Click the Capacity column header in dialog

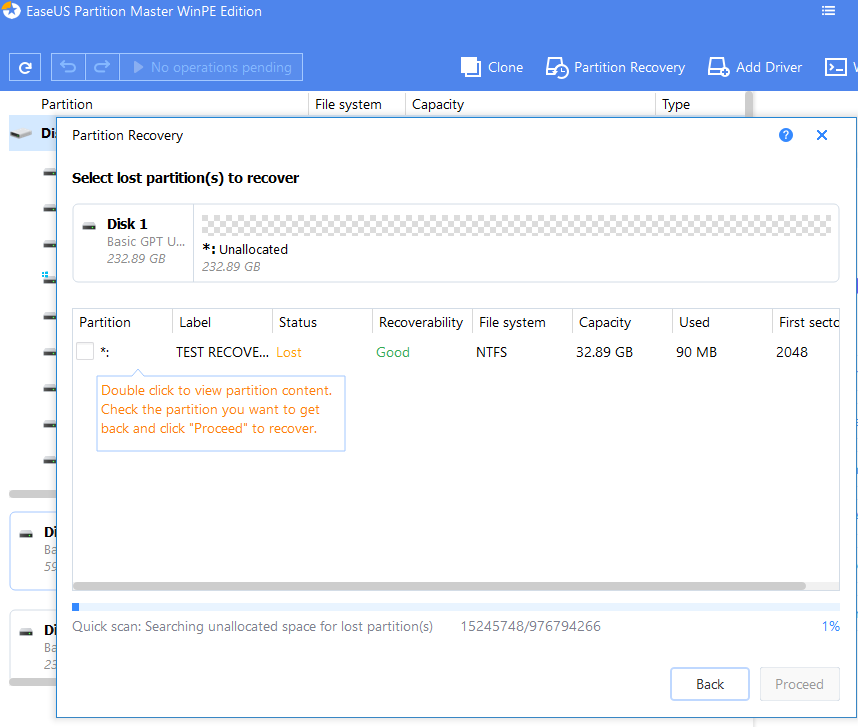point(622,322)
